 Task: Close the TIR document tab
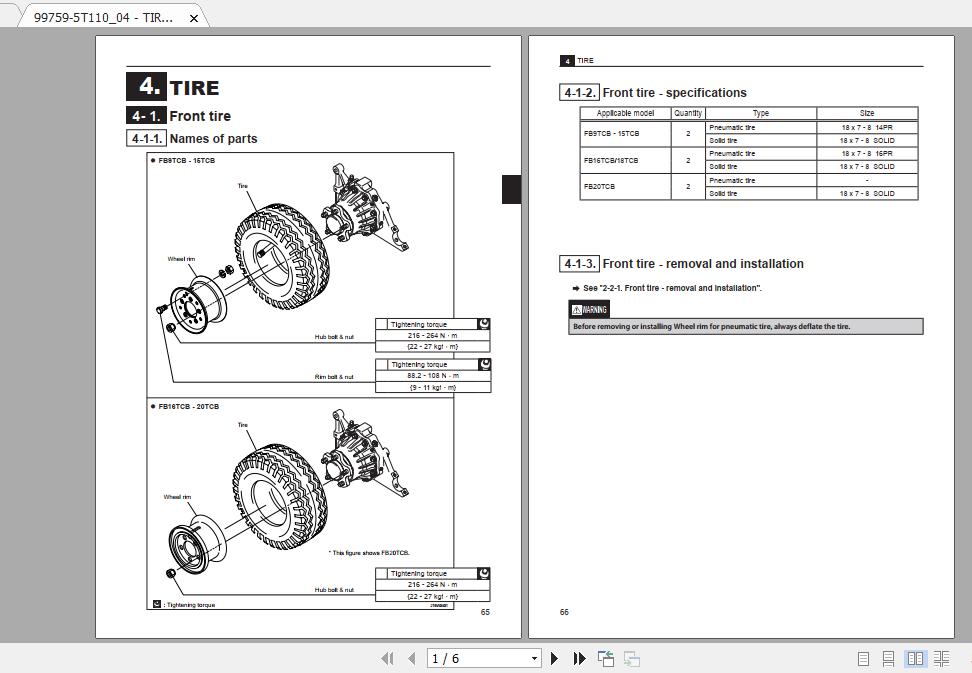[192, 17]
